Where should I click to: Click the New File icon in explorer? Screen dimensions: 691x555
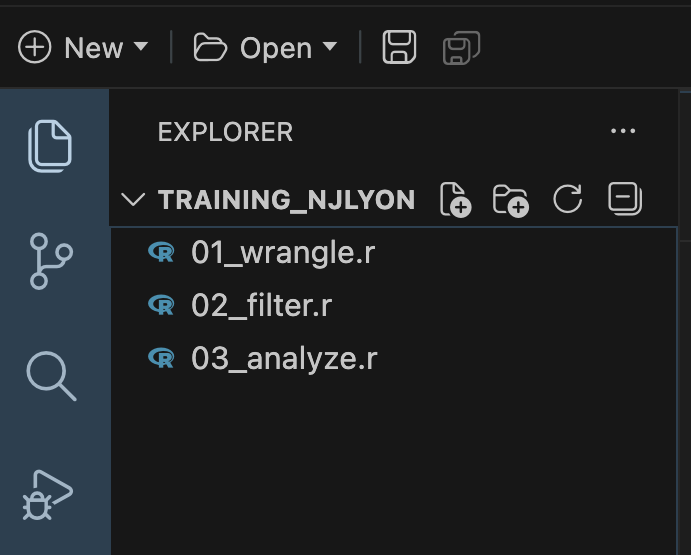click(x=455, y=199)
